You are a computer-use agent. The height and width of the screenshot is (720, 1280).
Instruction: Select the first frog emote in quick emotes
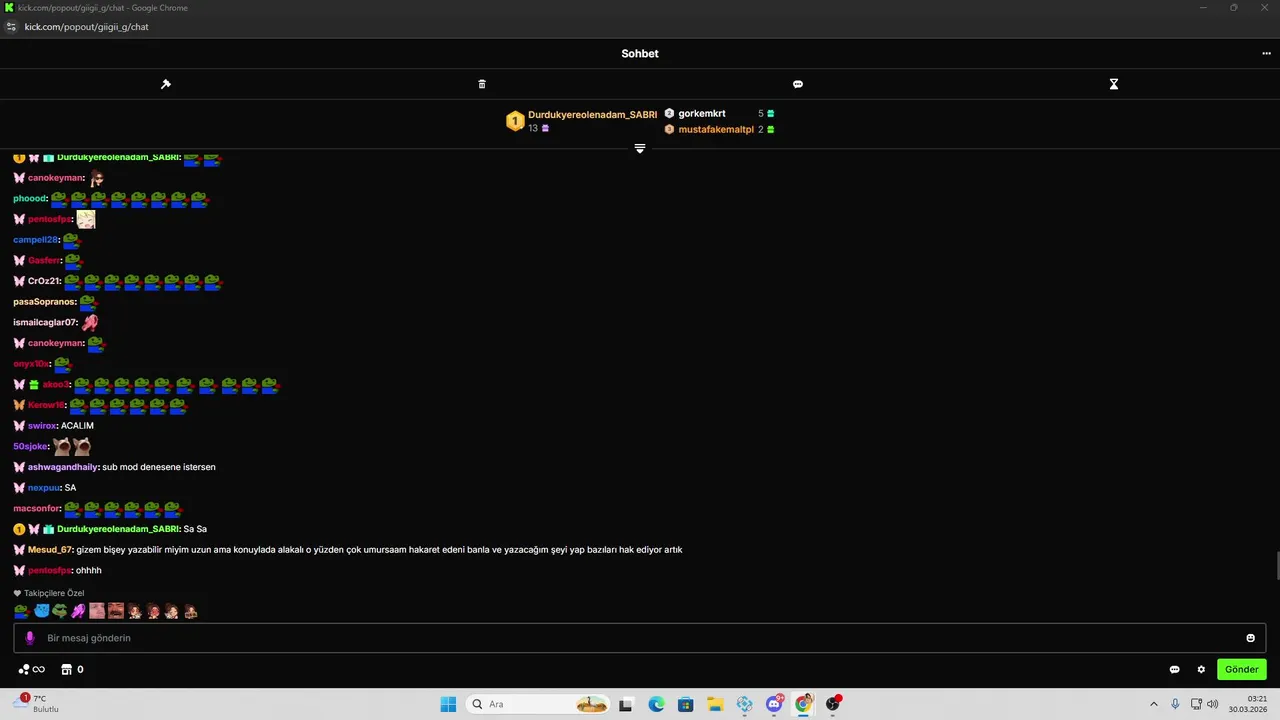[x=22, y=611]
